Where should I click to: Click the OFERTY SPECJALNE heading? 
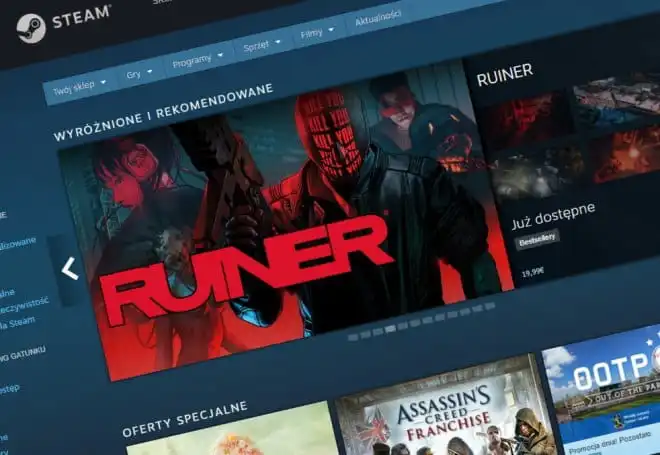coord(184,420)
